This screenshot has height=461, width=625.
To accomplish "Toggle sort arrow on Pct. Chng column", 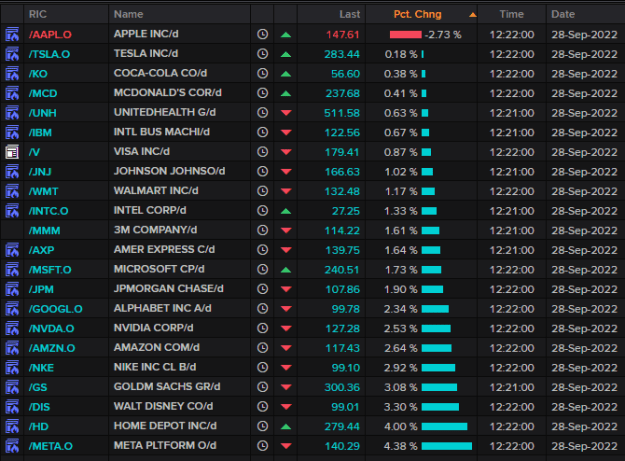I will point(472,15).
